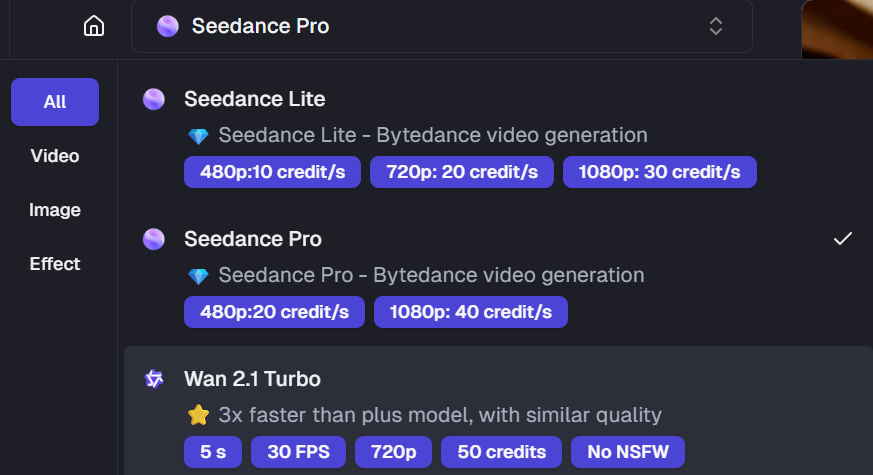Click the 1080p: 40 credit/s badge
Screen dimensions: 873x475
(470, 312)
